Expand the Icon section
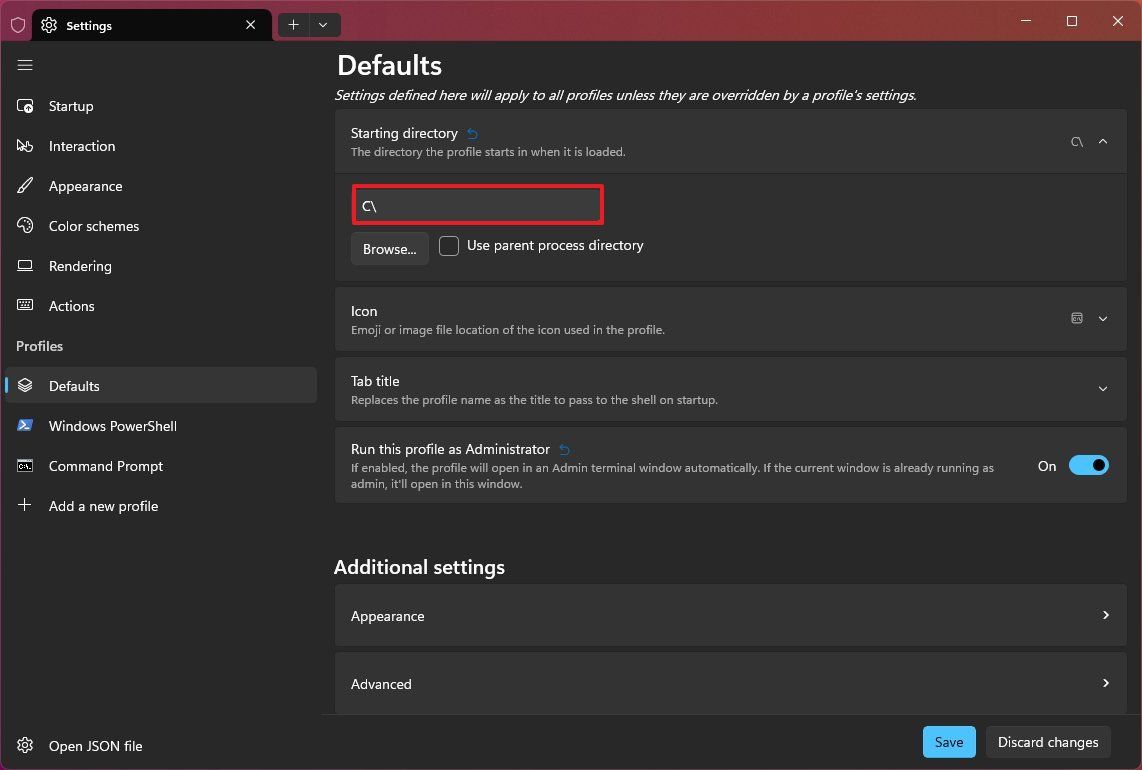 1103,318
